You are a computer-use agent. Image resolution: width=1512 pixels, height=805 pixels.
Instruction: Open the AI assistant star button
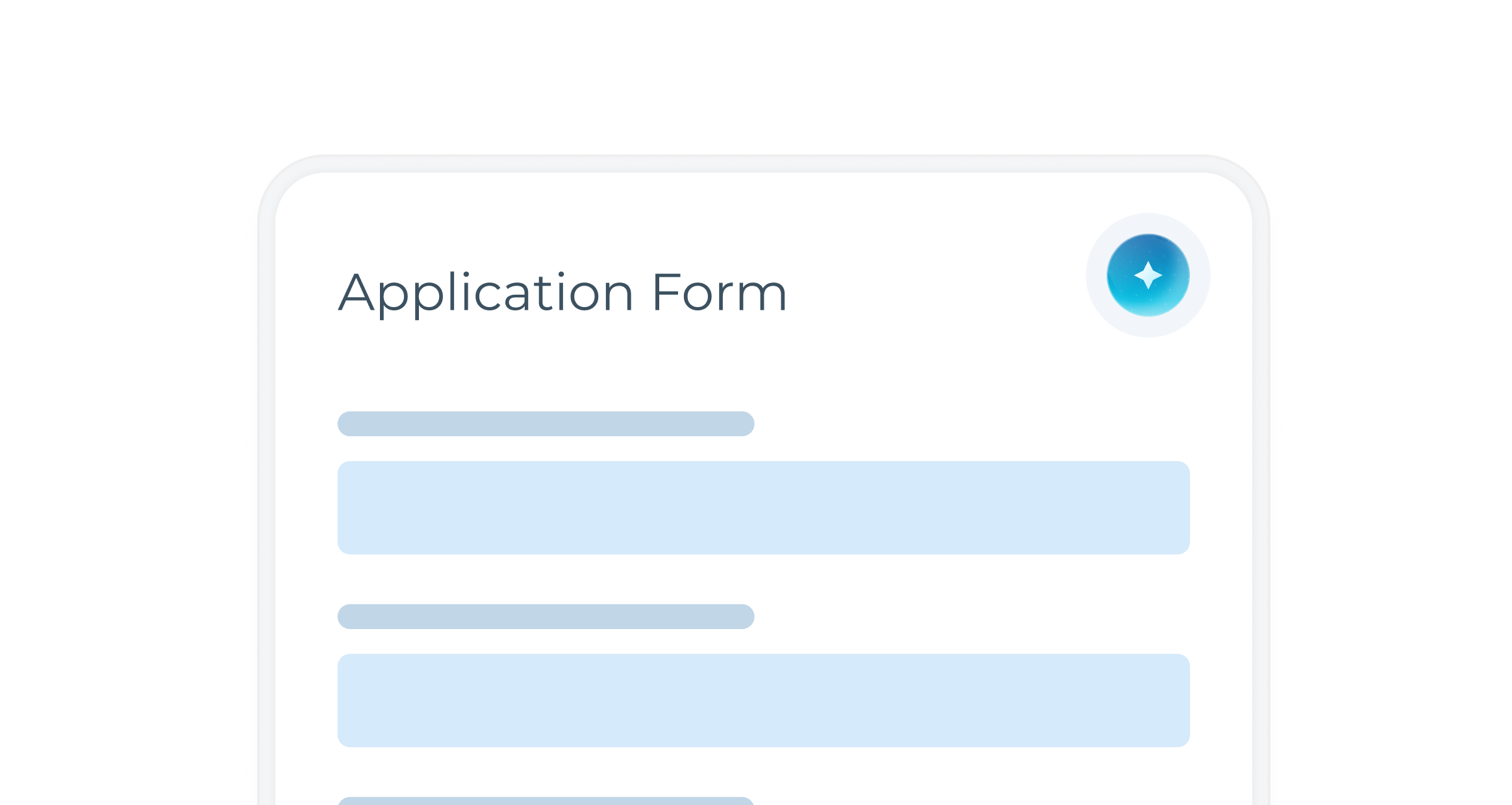click(1148, 275)
